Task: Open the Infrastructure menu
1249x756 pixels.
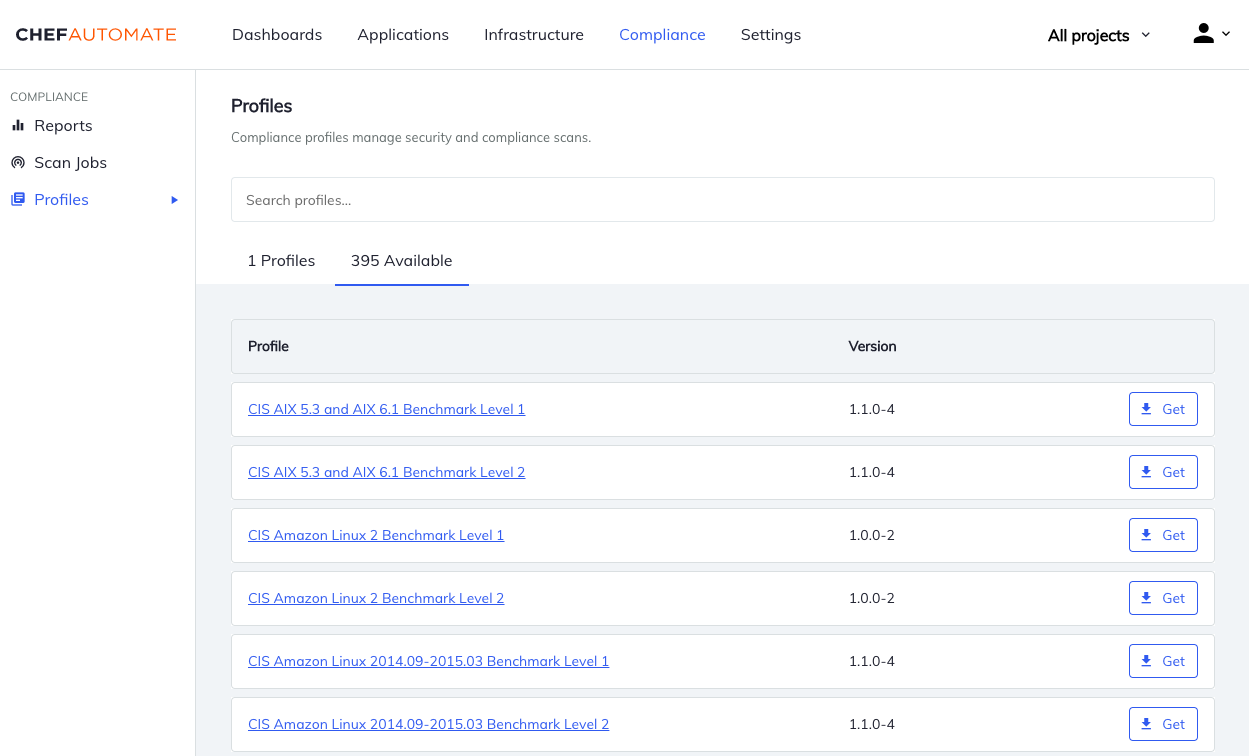Action: [x=533, y=35]
